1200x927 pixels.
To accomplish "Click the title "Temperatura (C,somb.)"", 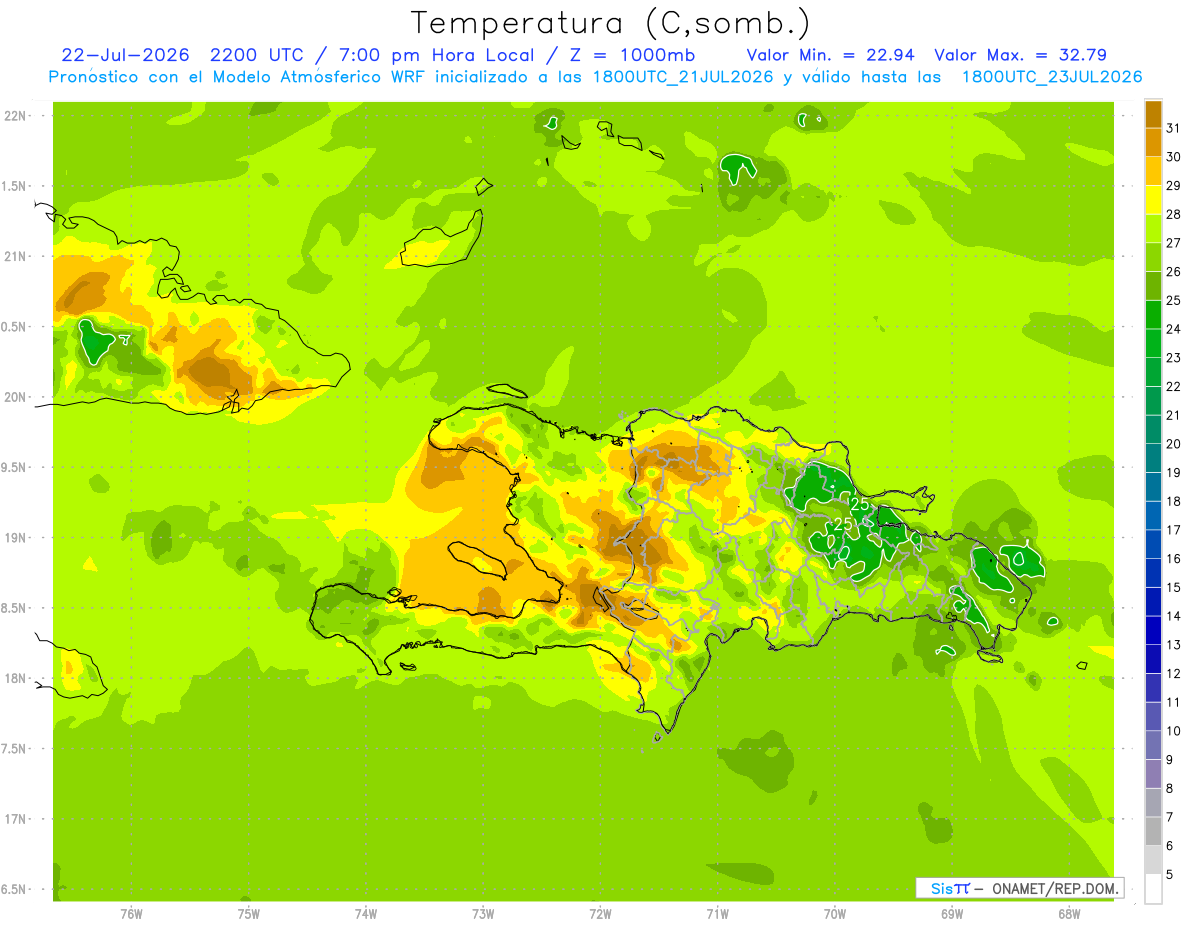I will (611, 24).
